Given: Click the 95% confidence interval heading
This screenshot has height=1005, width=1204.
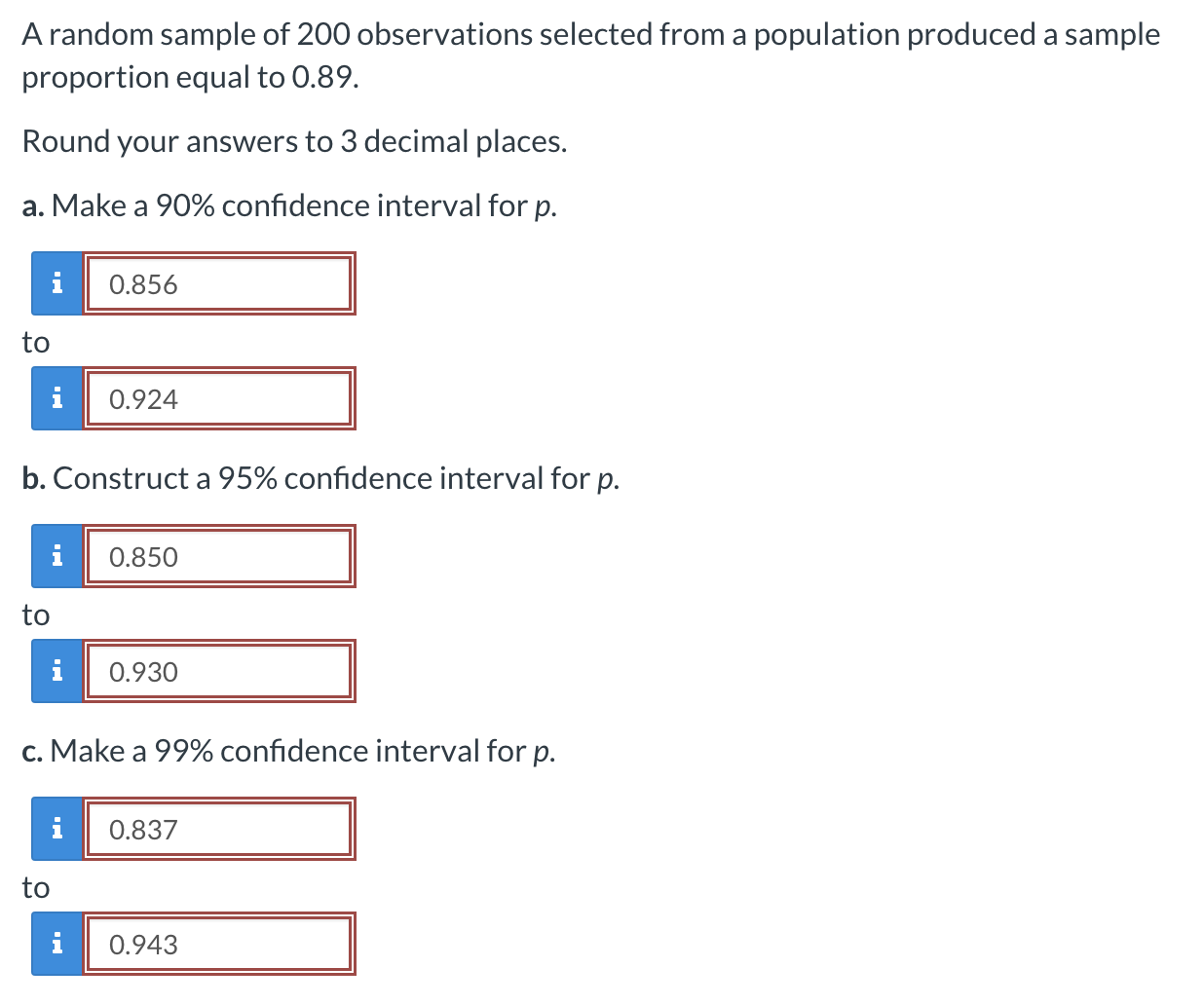Looking at the screenshot, I should (320, 478).
